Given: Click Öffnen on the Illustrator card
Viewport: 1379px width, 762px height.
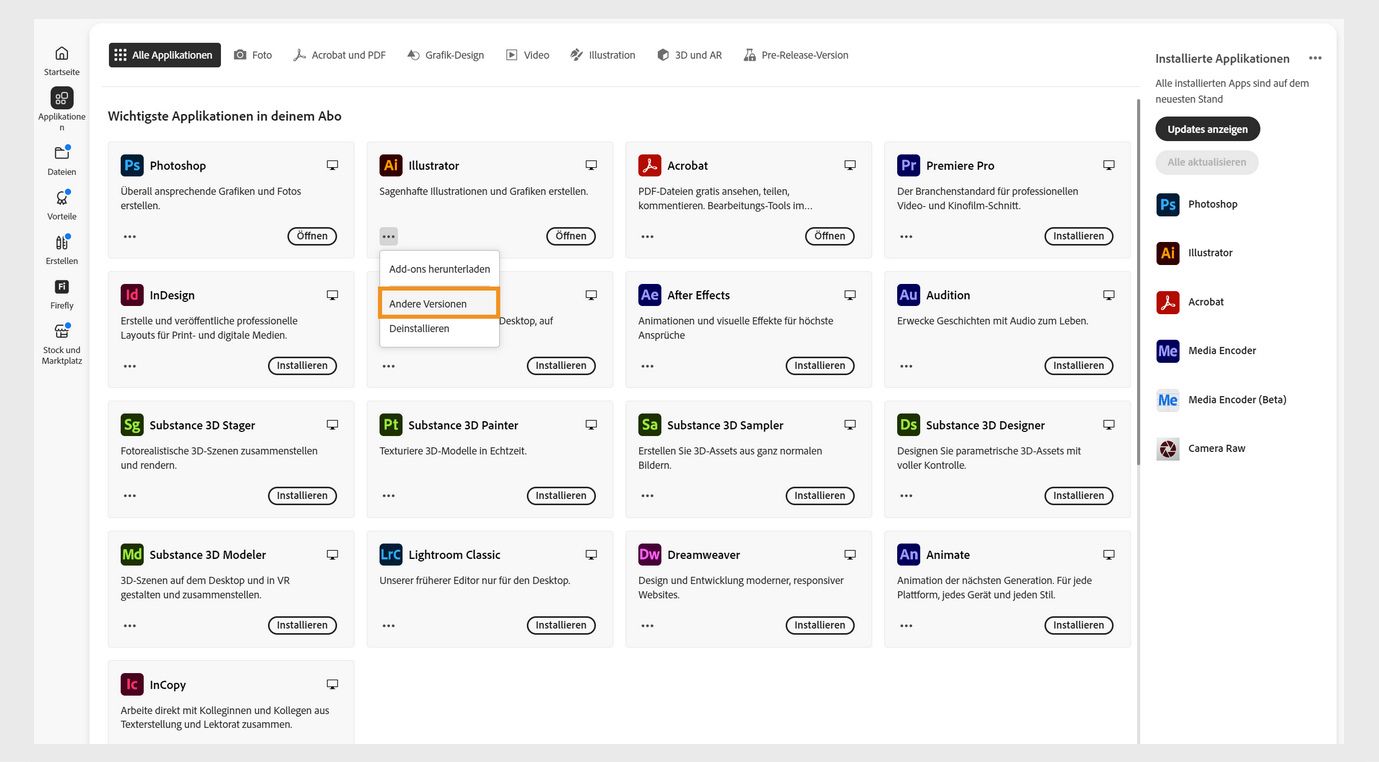Looking at the screenshot, I should (x=571, y=236).
